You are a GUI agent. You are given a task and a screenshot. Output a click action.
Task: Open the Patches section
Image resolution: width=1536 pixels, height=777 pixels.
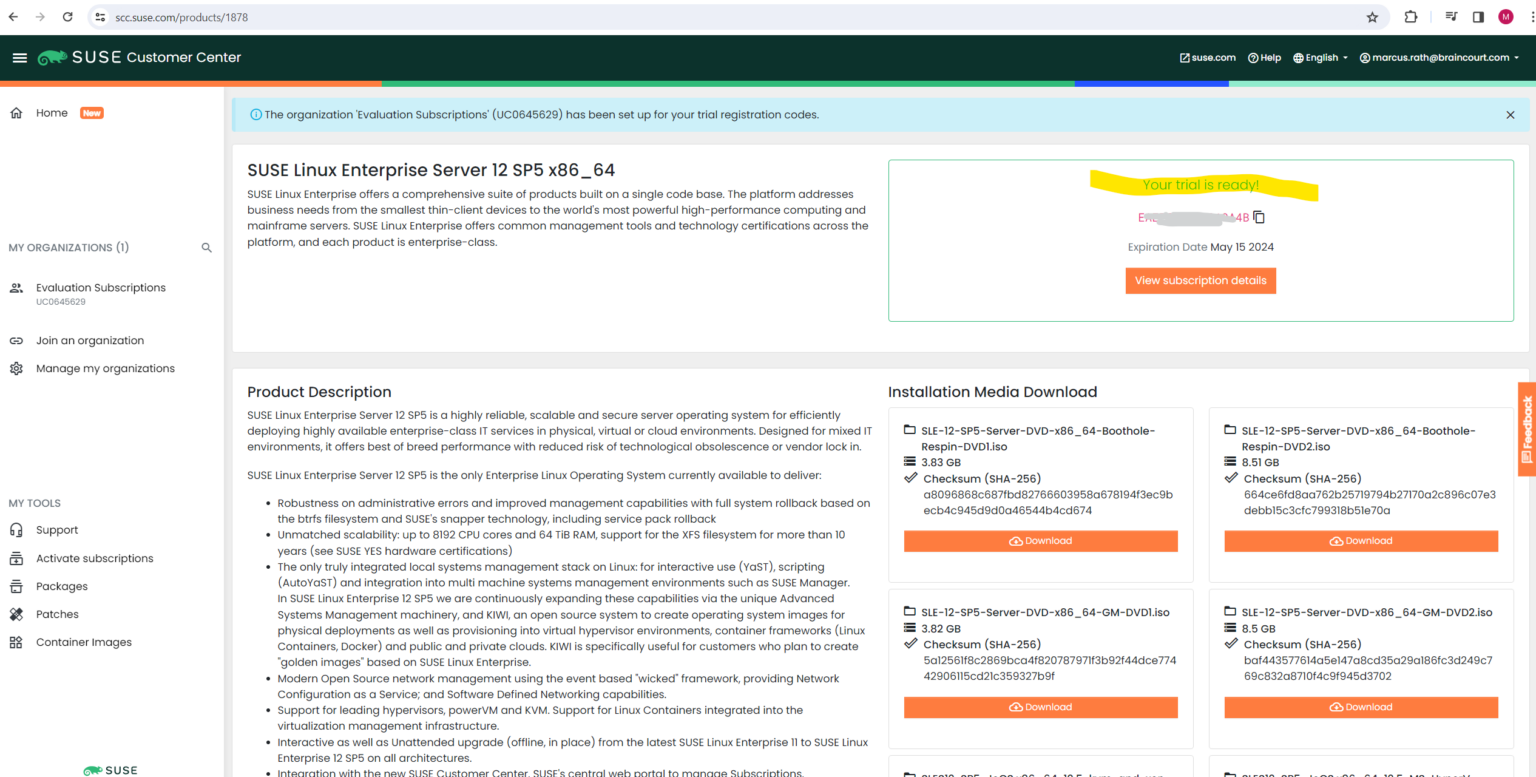tap(57, 613)
